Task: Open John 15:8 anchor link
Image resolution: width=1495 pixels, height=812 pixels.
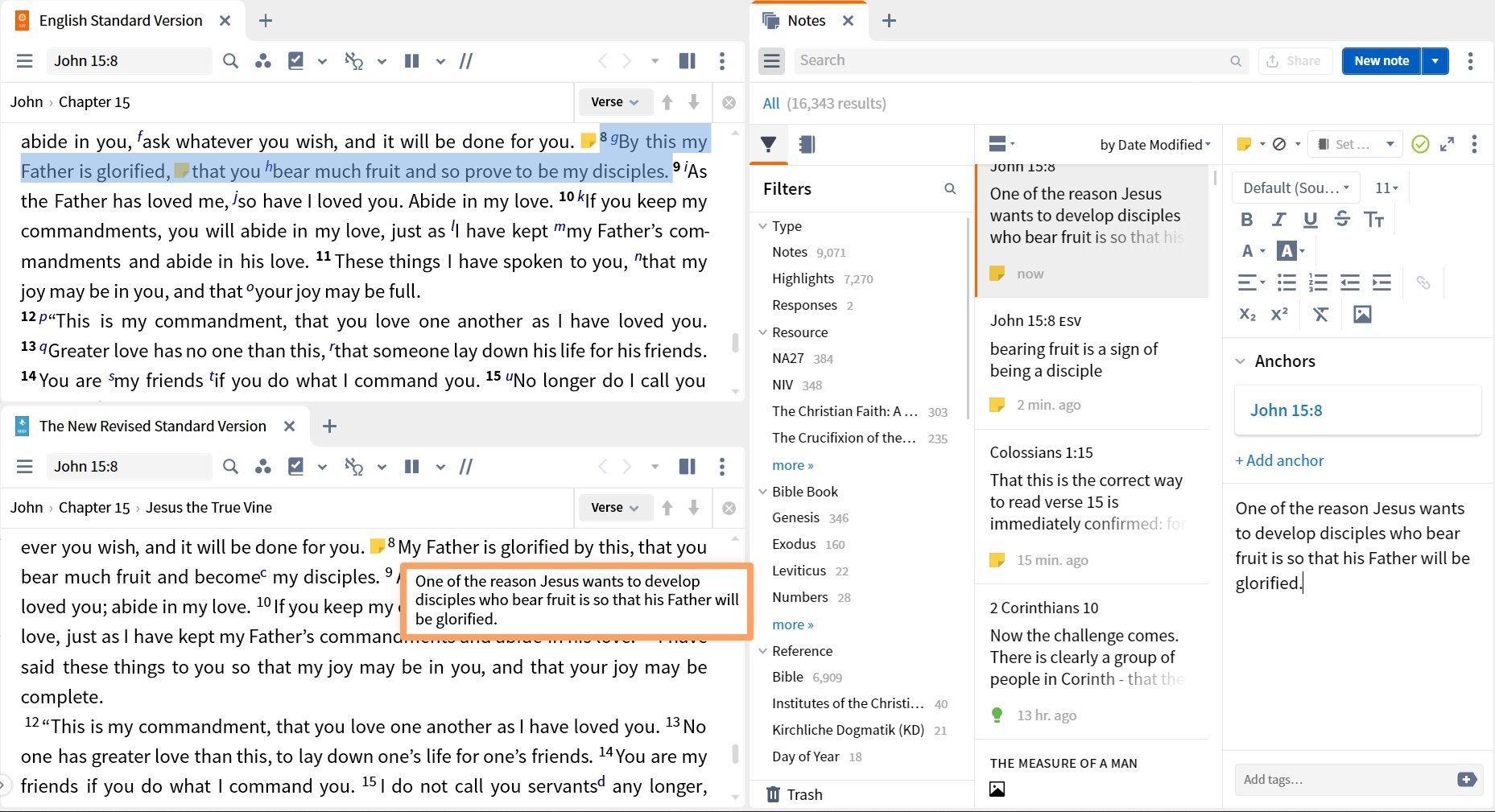Action: 1286,410
